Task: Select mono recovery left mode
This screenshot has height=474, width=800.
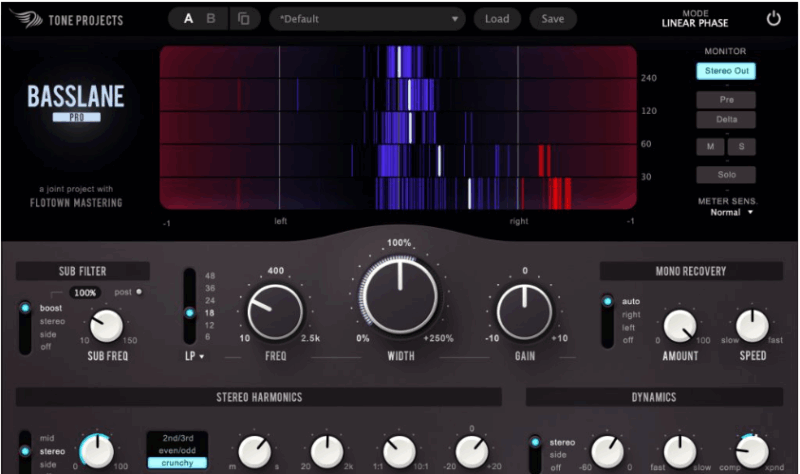Action: point(628,328)
